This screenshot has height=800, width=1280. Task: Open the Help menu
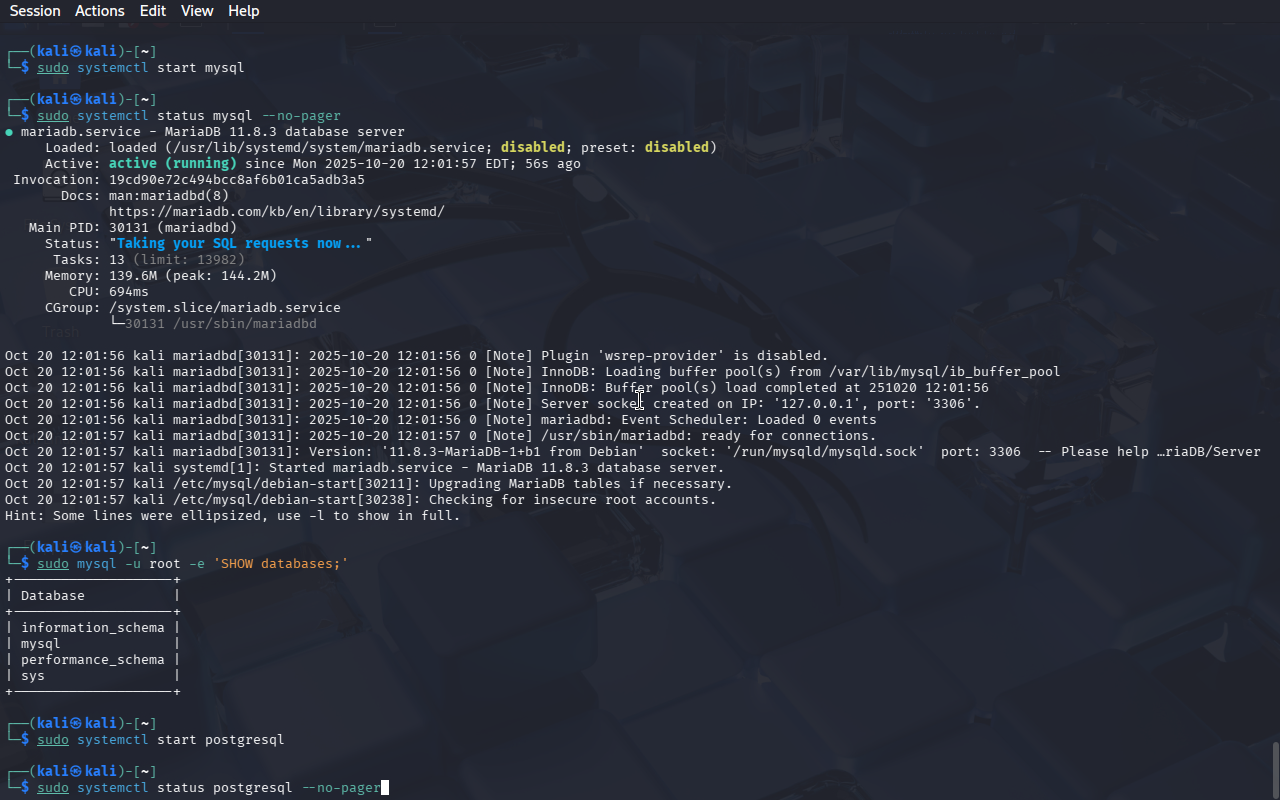(x=243, y=11)
